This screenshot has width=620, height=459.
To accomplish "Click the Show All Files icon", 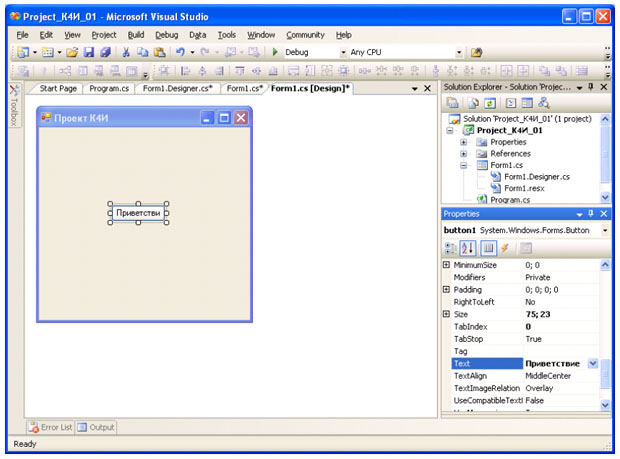I will (473, 103).
